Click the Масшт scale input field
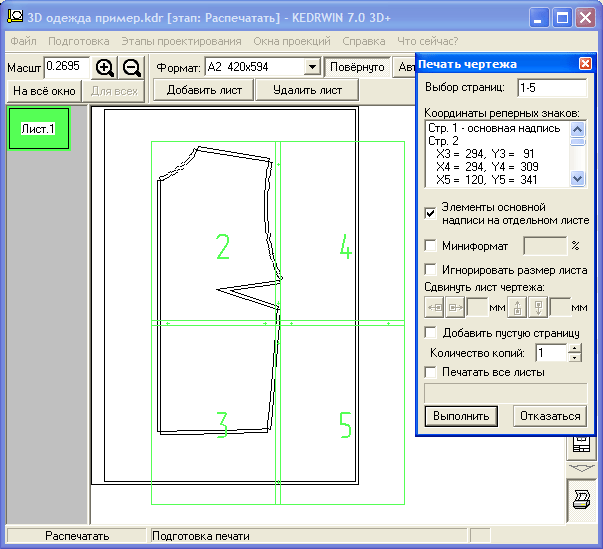This screenshot has width=603, height=549. pos(67,67)
